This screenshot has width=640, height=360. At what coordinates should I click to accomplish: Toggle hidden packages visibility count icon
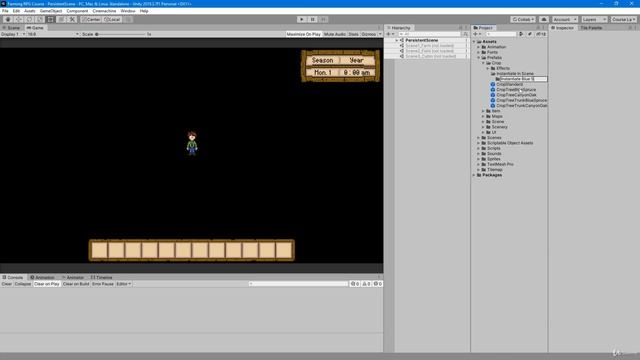pos(541,34)
